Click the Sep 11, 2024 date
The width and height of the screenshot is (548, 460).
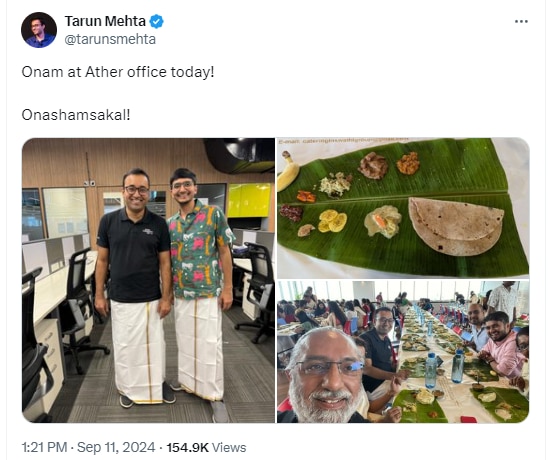coord(116,447)
